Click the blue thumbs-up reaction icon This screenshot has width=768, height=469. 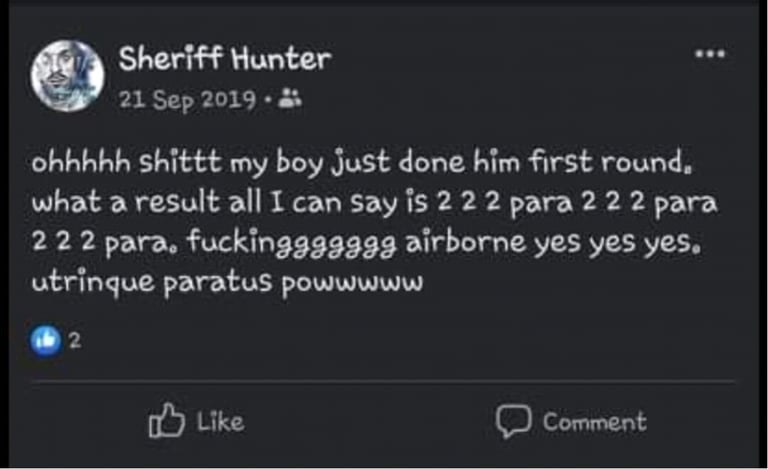[x=44, y=340]
